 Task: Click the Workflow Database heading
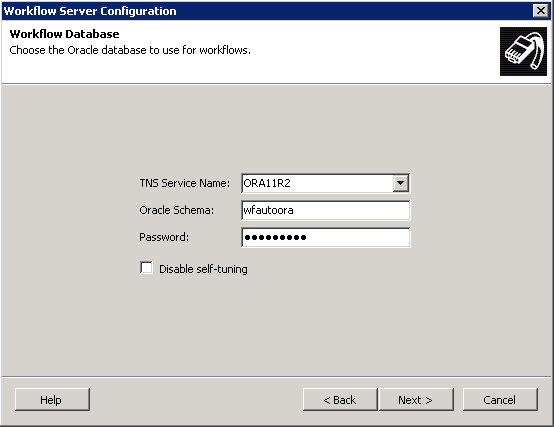click(64, 34)
